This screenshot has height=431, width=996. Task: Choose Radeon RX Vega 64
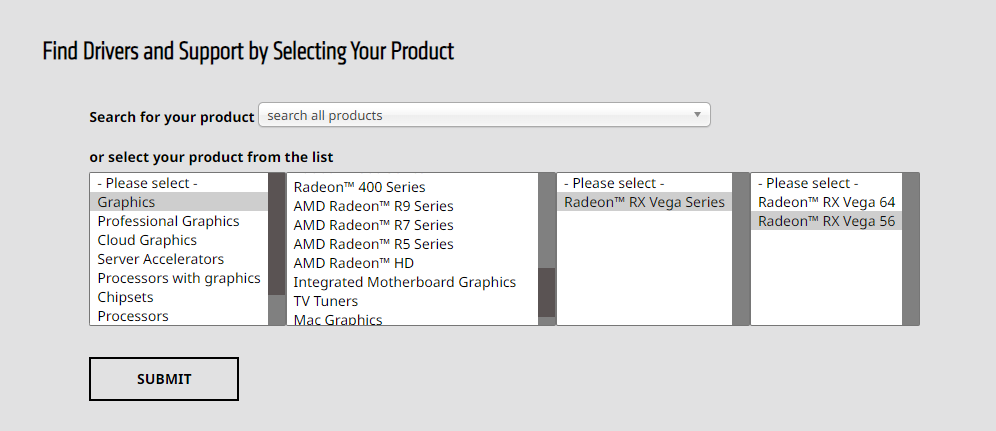[x=826, y=202]
